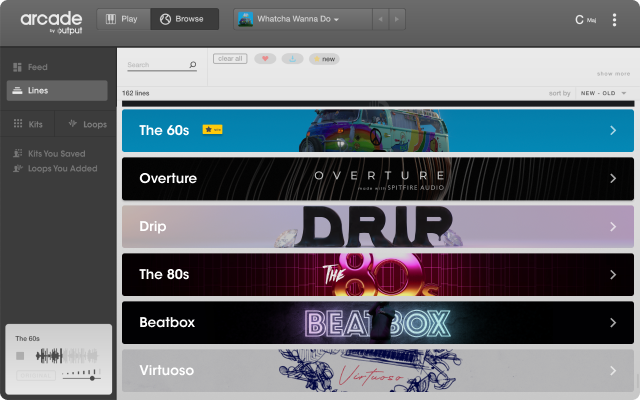Image resolution: width=640 pixels, height=400 pixels.
Task: Open the Loops tab
Action: coord(86,124)
